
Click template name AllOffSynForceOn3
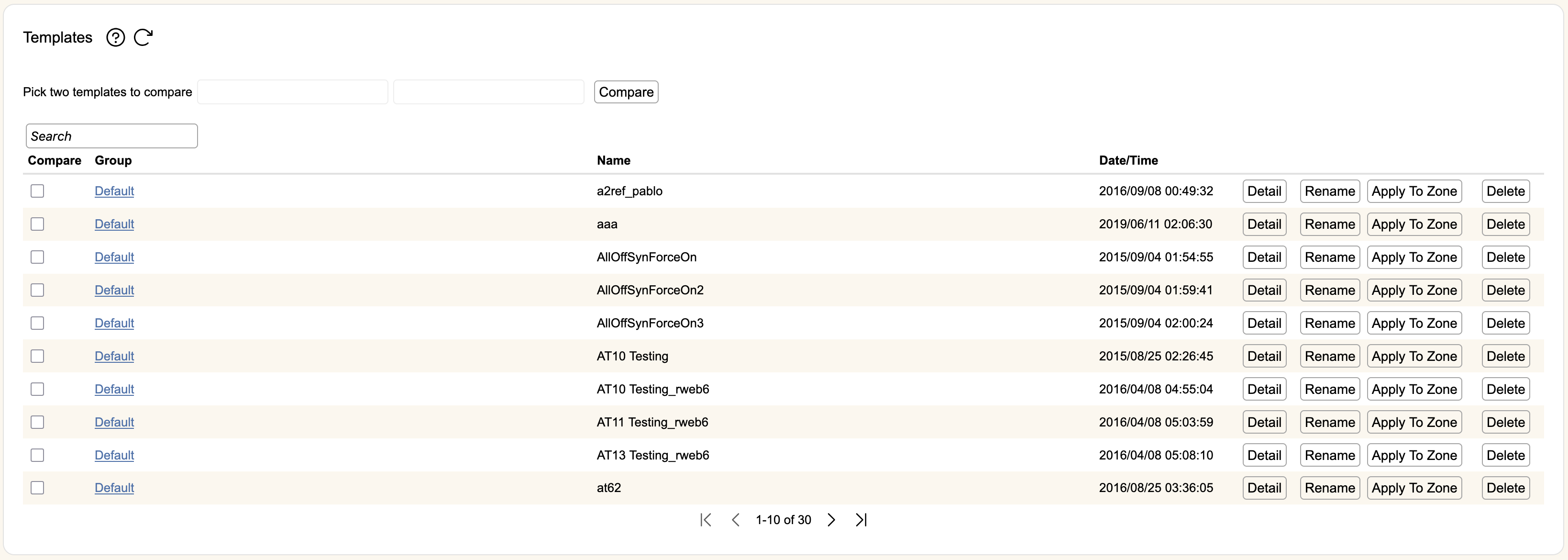650,323
